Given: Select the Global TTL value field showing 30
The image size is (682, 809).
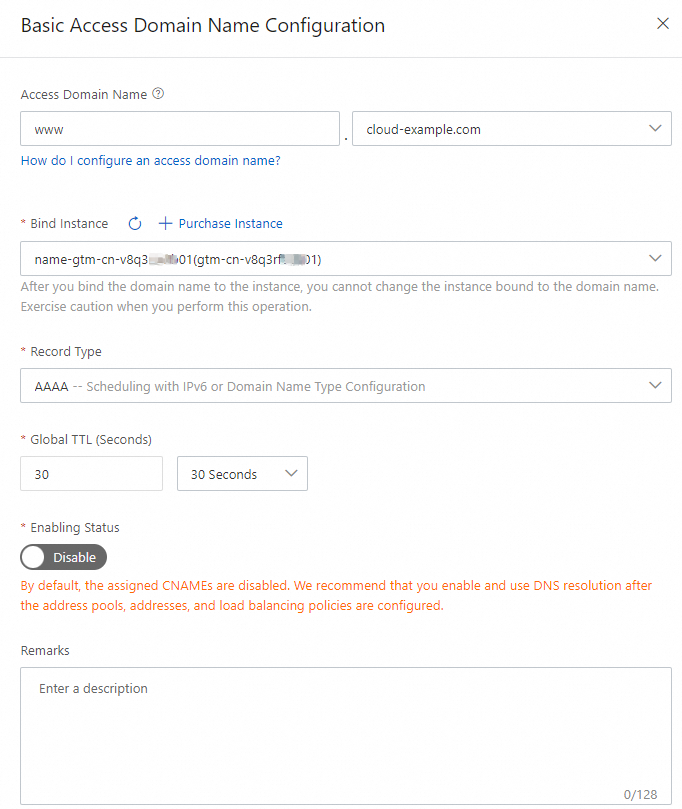Looking at the screenshot, I should pyautogui.click(x=91, y=473).
